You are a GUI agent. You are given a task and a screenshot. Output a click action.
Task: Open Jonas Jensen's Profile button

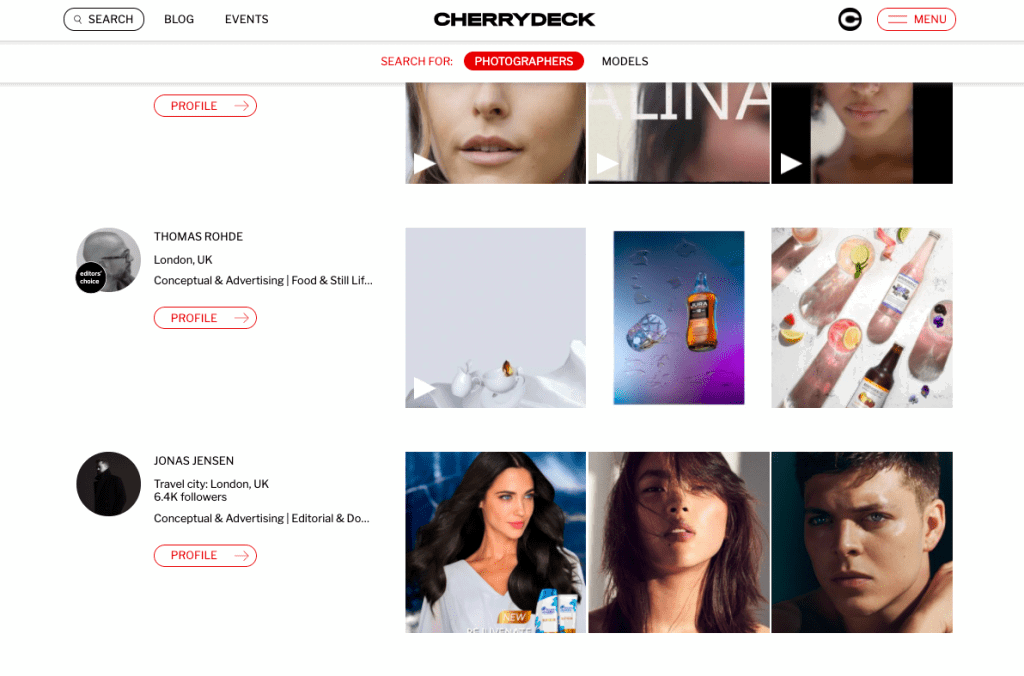click(205, 555)
